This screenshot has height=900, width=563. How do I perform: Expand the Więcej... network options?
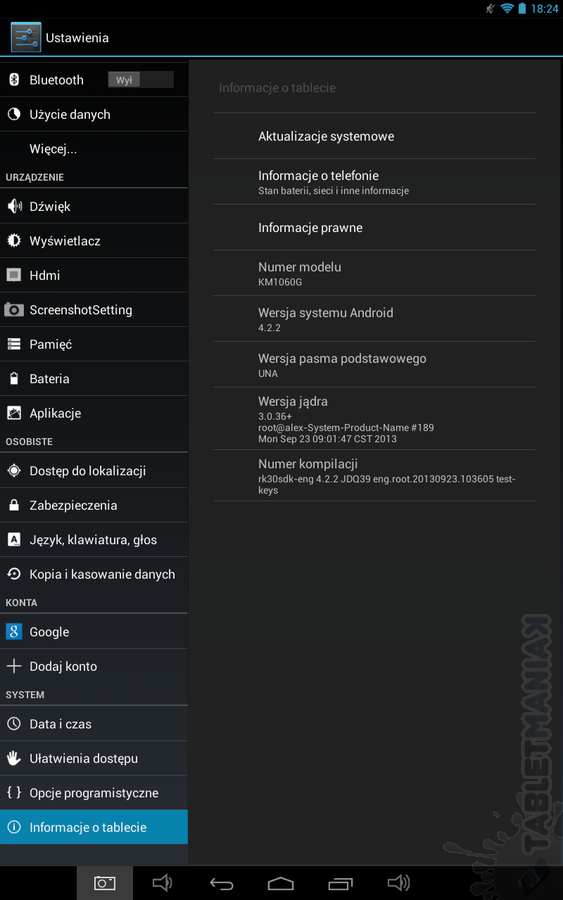(x=94, y=149)
